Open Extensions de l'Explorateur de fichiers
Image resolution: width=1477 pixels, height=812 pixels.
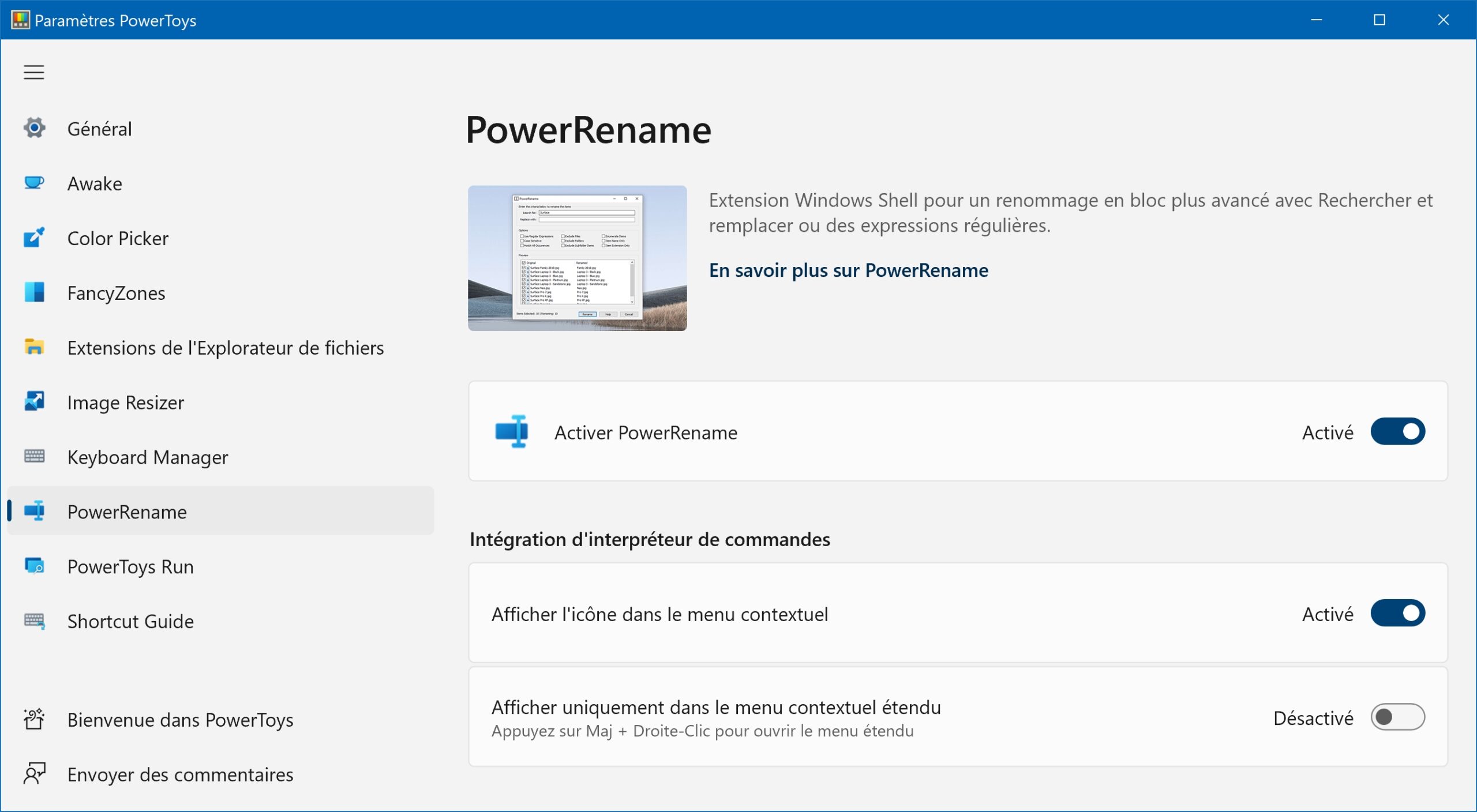[x=220, y=348]
